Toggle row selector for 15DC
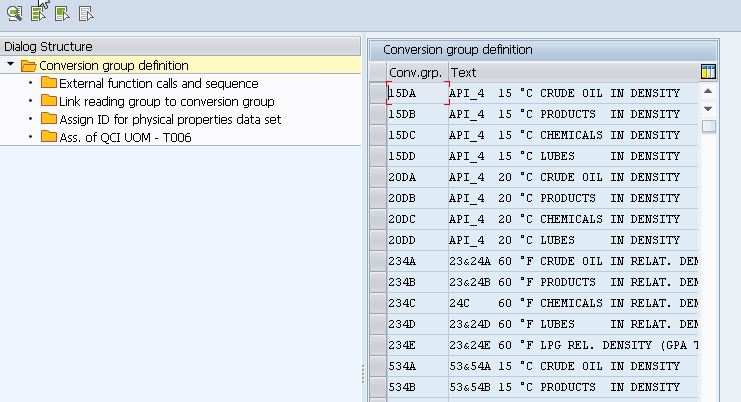 378,135
